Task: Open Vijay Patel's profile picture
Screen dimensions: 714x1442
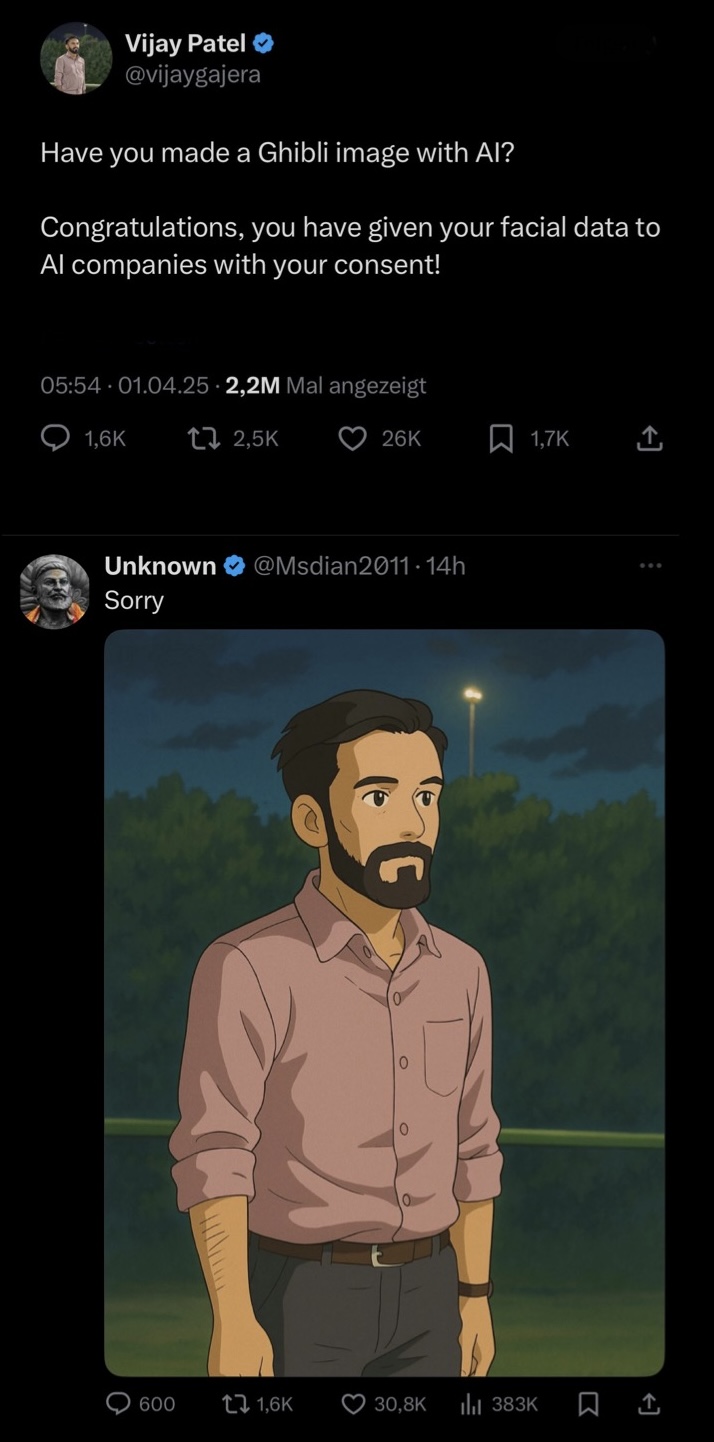Action: pyautogui.click(x=76, y=58)
